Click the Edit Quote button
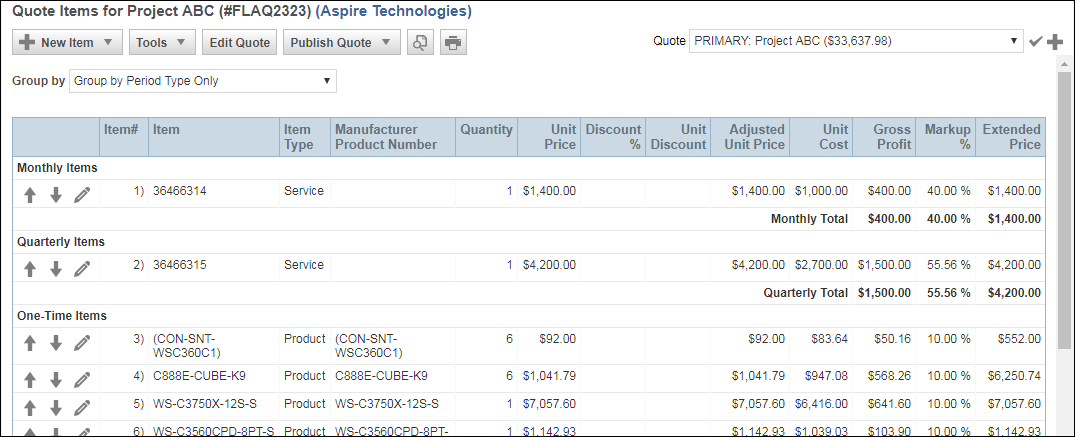The image size is (1075, 437). [239, 43]
